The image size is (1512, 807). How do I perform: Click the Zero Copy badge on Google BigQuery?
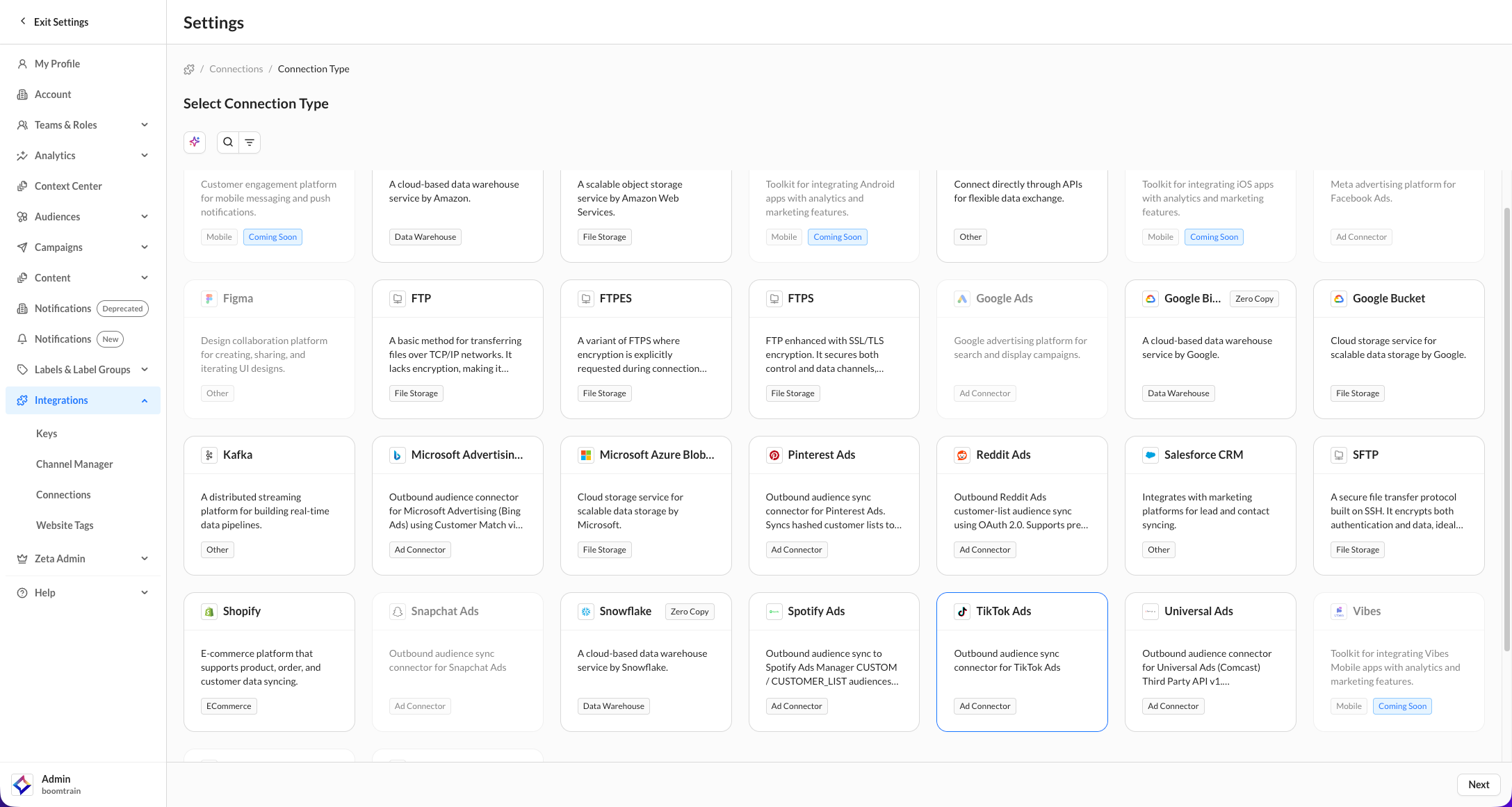pos(1255,299)
